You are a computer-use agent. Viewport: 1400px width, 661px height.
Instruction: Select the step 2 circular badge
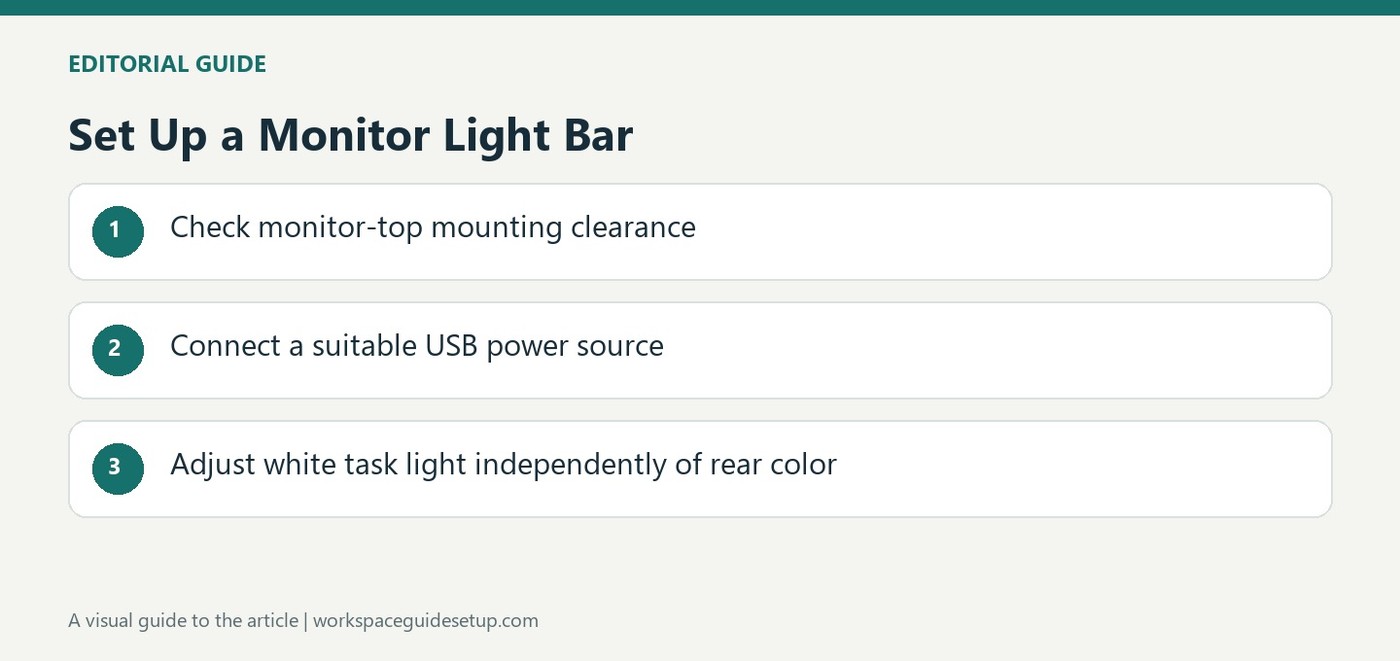click(x=118, y=349)
